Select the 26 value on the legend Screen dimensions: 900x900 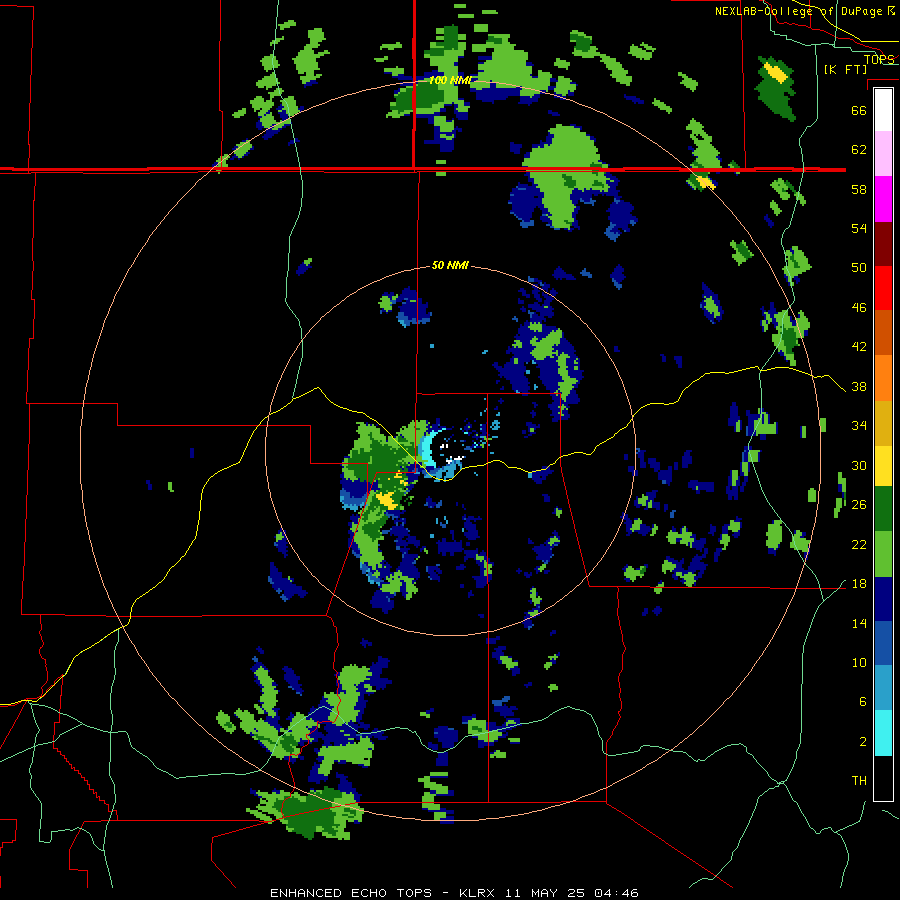(859, 505)
